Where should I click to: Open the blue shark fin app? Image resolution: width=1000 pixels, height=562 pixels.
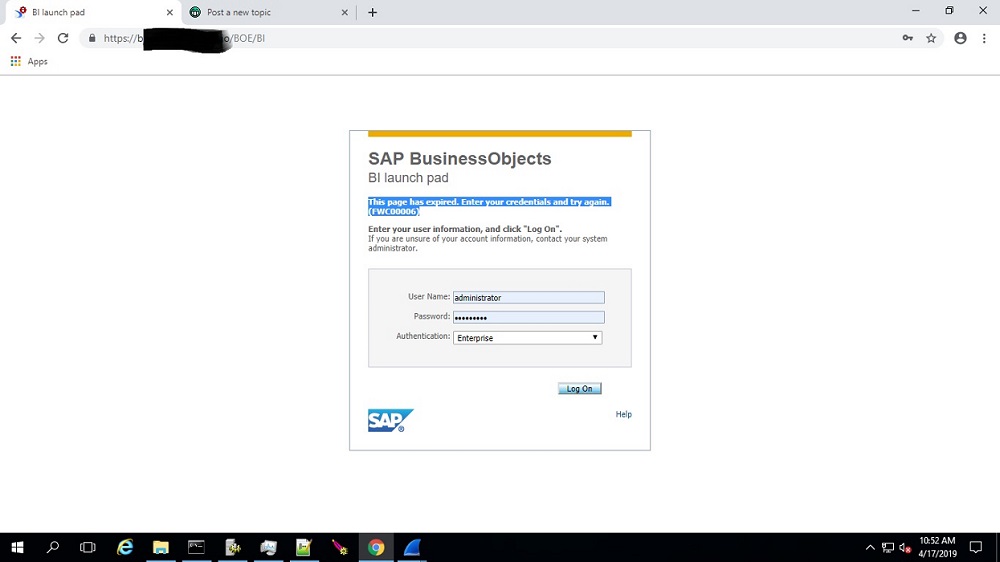coord(412,547)
